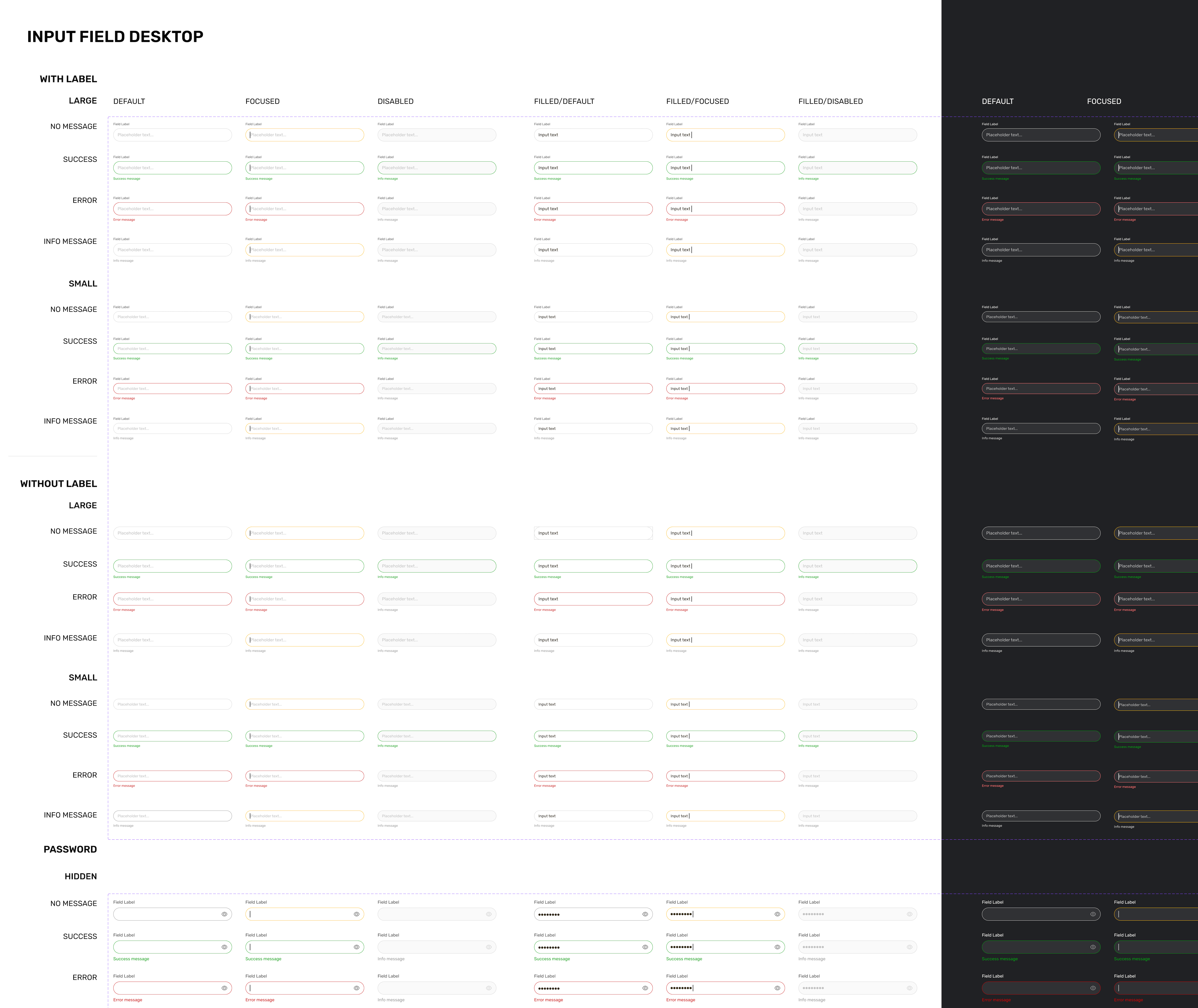Click With Label large Success Focused input
Image resolution: width=1198 pixels, height=1008 pixels.
[304, 168]
